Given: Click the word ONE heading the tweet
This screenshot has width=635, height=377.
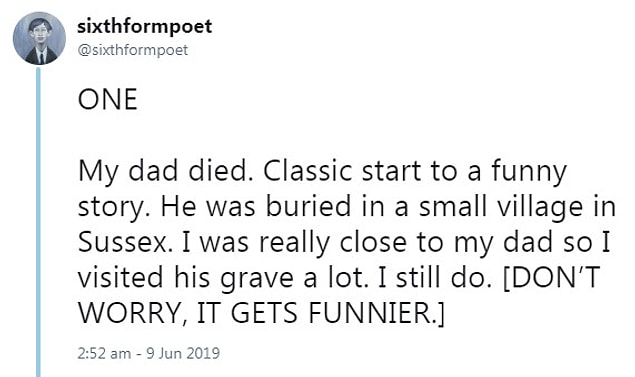Looking at the screenshot, I should [108, 100].
